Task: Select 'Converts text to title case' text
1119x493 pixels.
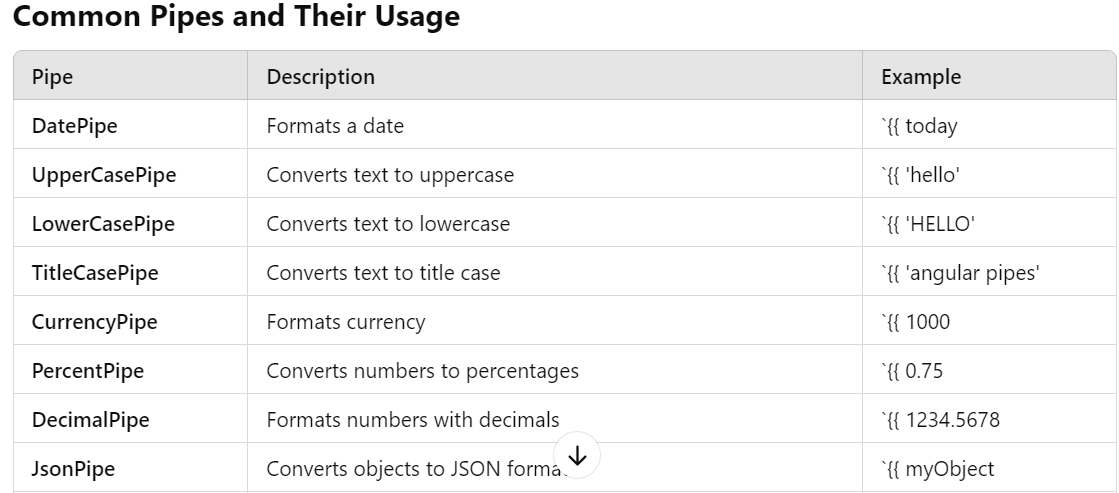Action: tap(383, 273)
